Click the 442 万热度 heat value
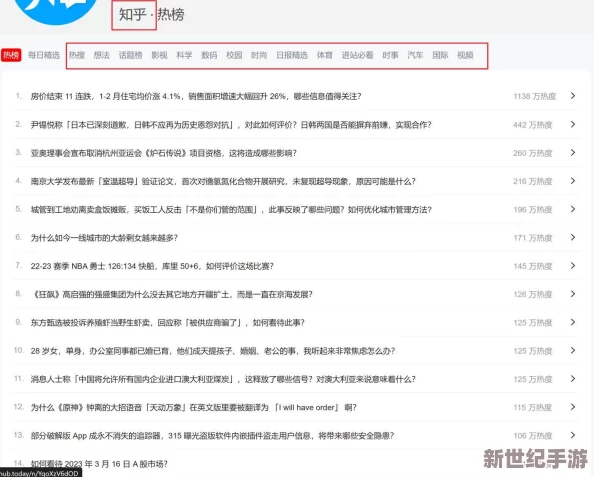The width and height of the screenshot is (594, 477). point(533,125)
